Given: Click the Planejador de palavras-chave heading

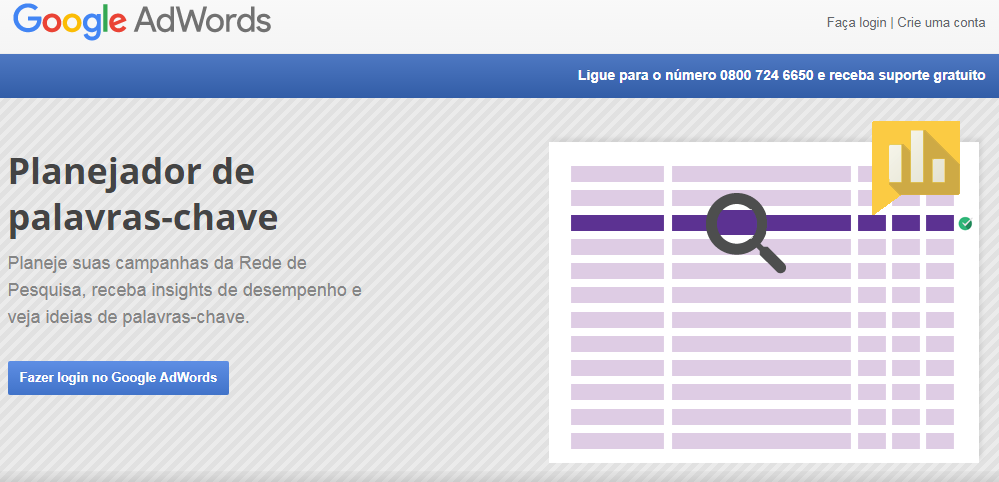Looking at the screenshot, I should [x=143, y=194].
